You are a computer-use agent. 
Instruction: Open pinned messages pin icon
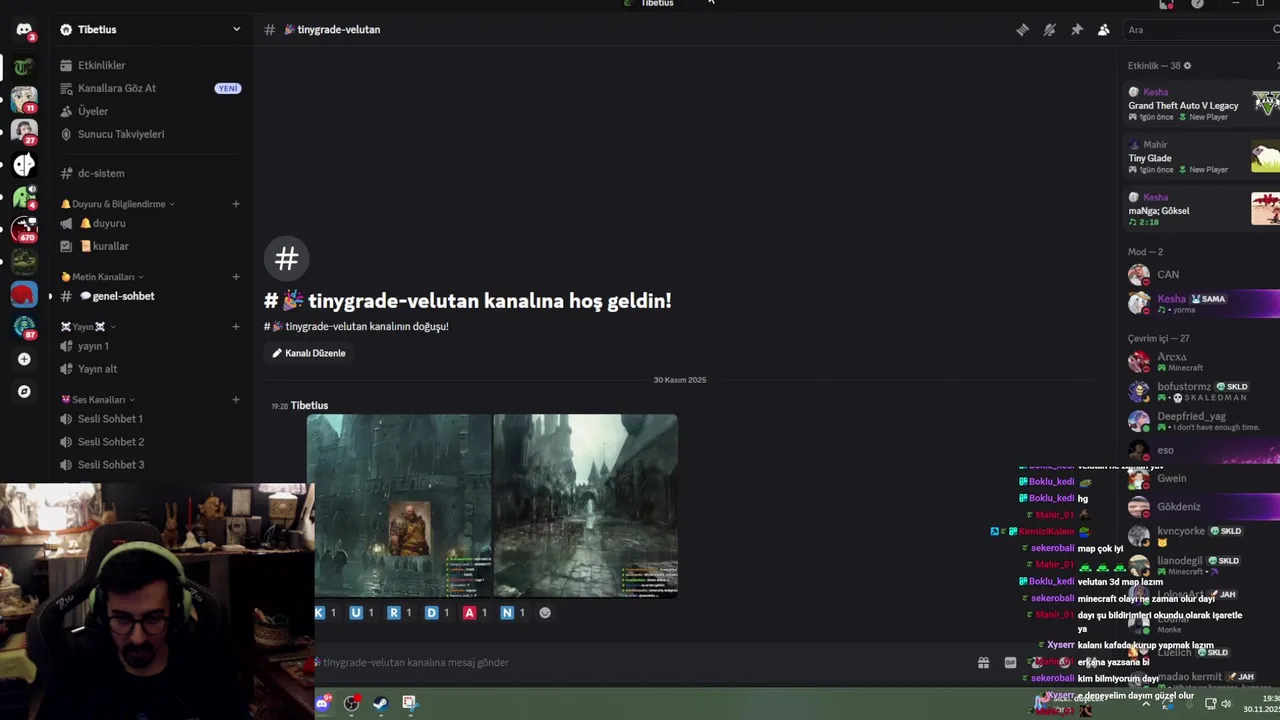[1076, 30]
